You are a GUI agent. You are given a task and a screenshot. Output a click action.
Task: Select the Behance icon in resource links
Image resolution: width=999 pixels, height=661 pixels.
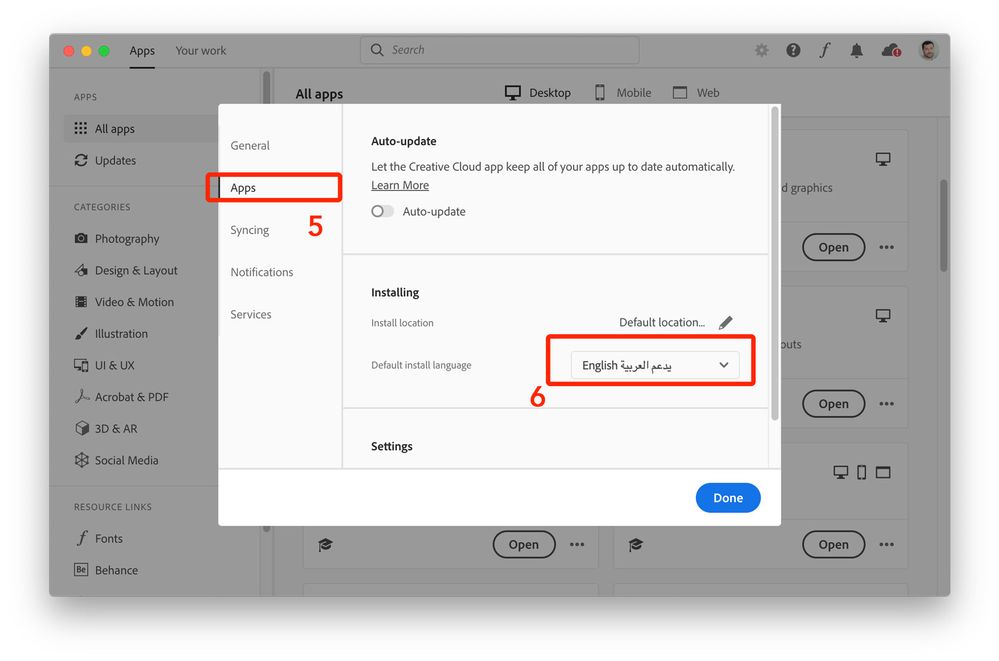tap(81, 569)
